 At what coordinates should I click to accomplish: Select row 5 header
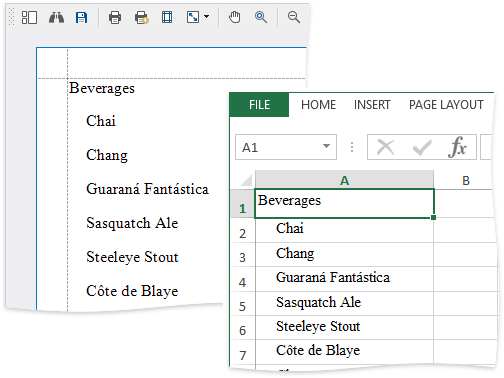(x=243, y=304)
